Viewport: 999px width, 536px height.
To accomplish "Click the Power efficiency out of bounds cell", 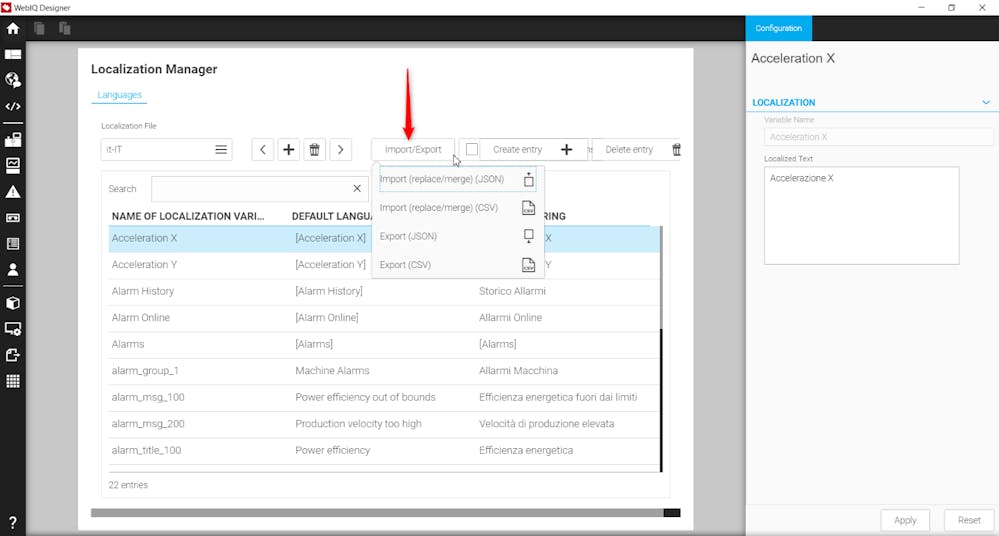I will click(365, 397).
